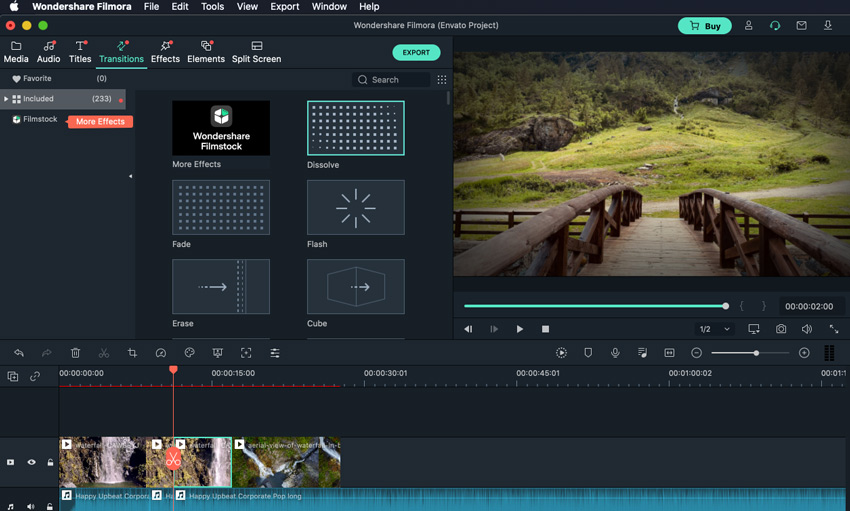Open the Edit adjustments sliders icon
The image size is (850, 511).
point(275,353)
